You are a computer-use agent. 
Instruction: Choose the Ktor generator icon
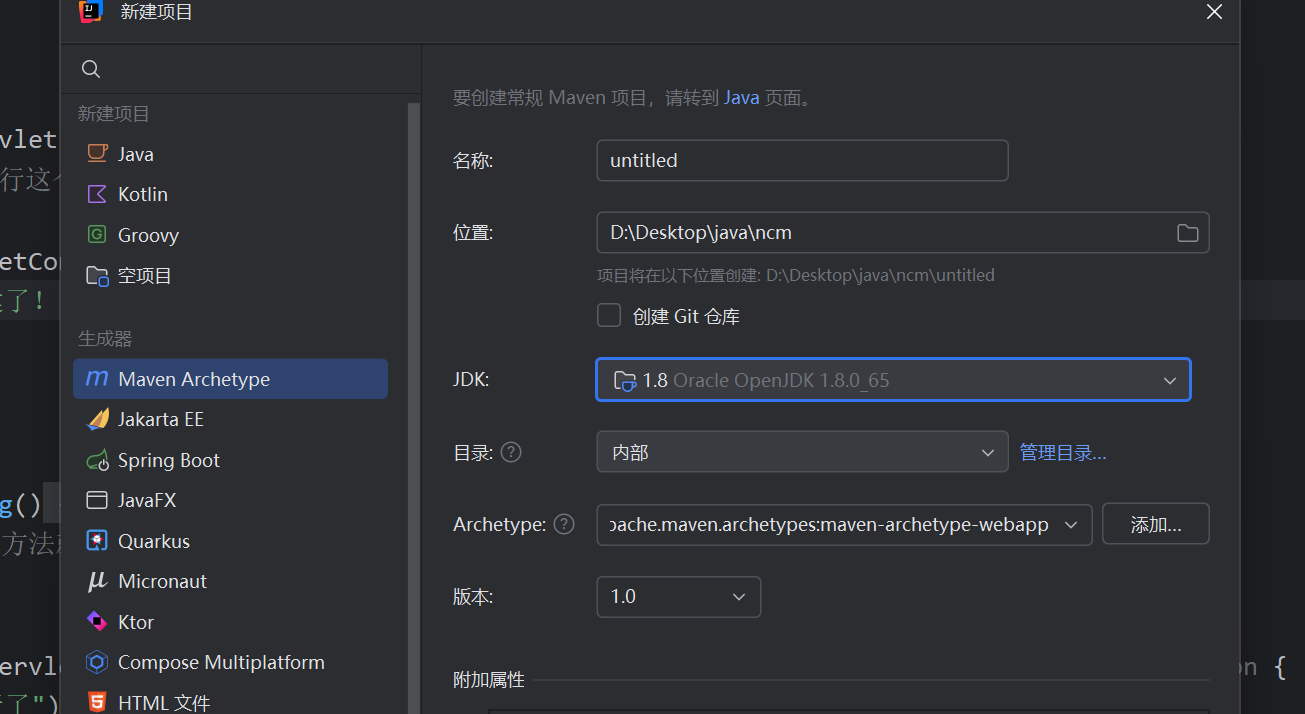97,622
